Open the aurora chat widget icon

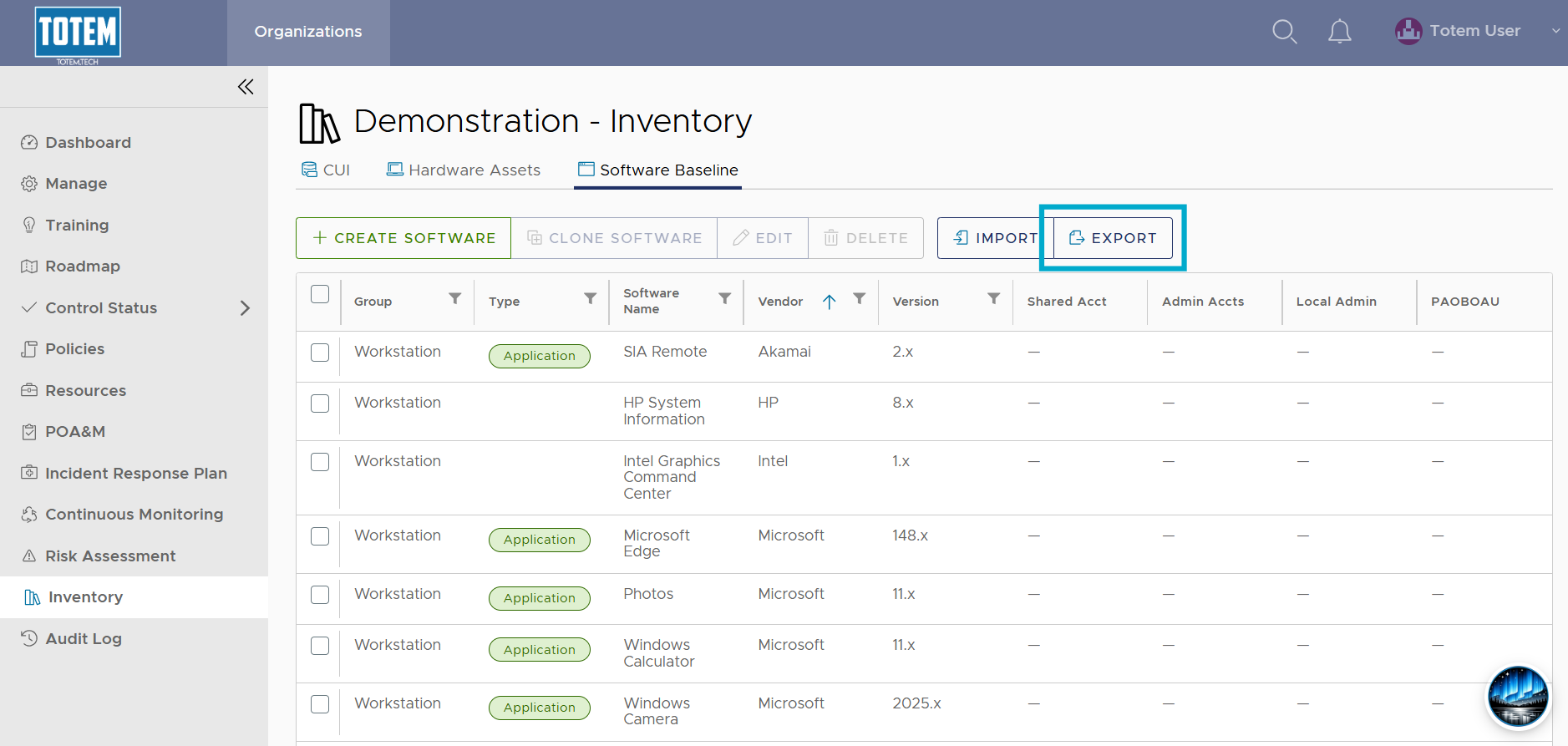point(1518,697)
